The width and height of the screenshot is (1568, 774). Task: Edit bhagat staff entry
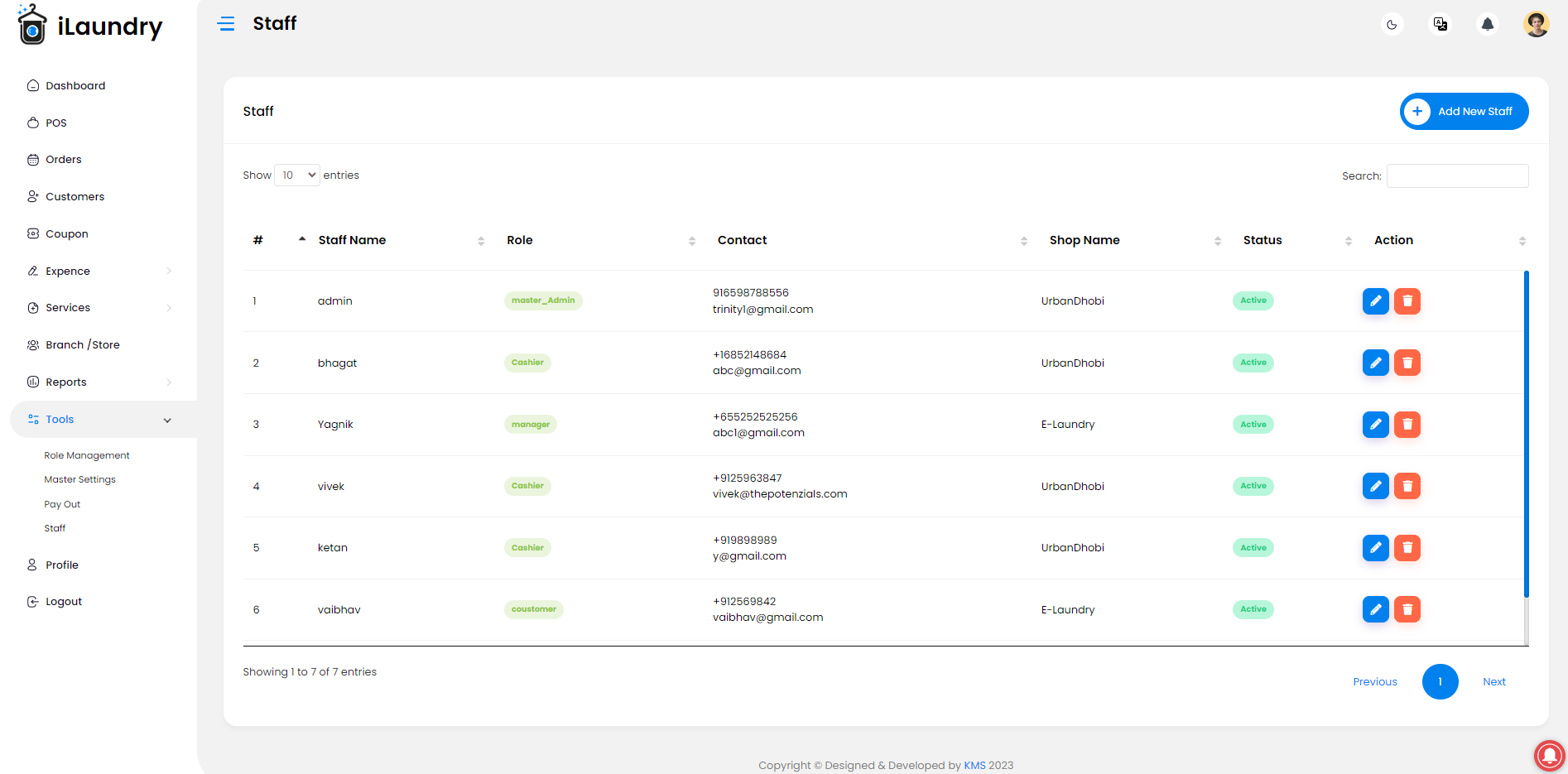click(x=1375, y=363)
